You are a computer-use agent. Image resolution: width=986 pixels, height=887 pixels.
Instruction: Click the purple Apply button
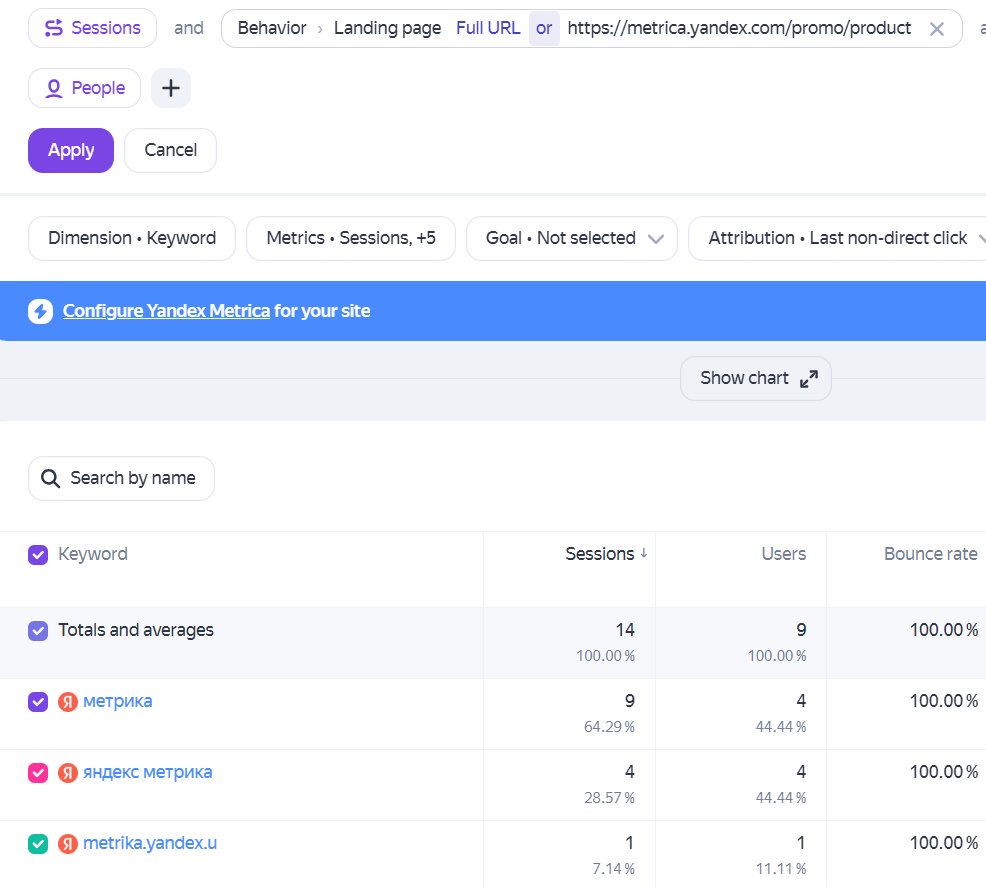(x=71, y=150)
